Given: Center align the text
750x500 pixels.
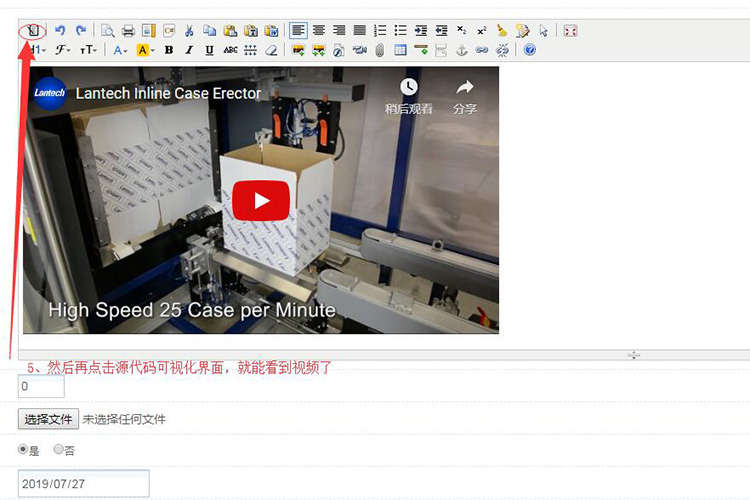Looking at the screenshot, I should click(319, 31).
